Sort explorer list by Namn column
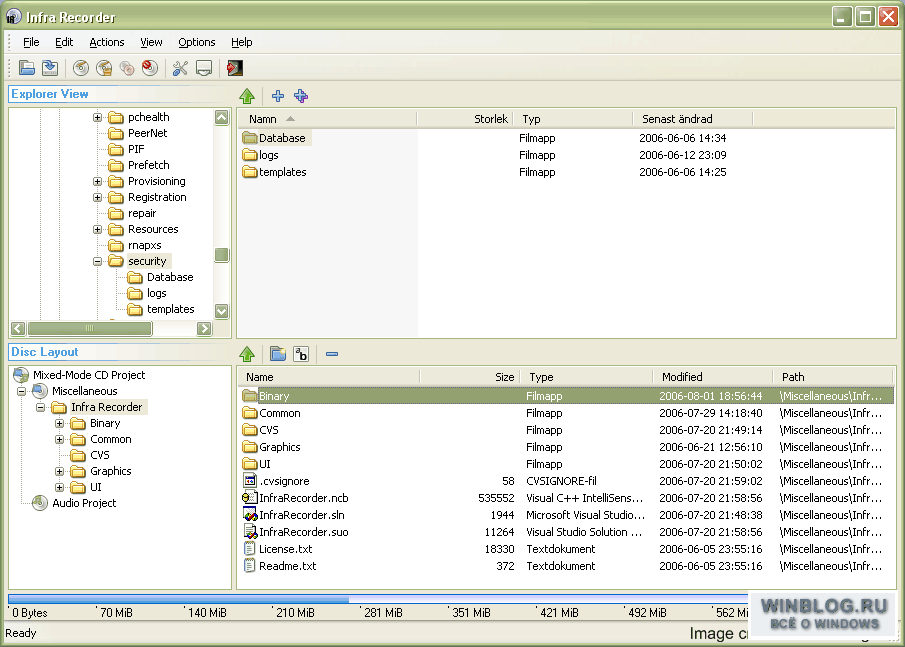The image size is (905, 647). click(327, 119)
